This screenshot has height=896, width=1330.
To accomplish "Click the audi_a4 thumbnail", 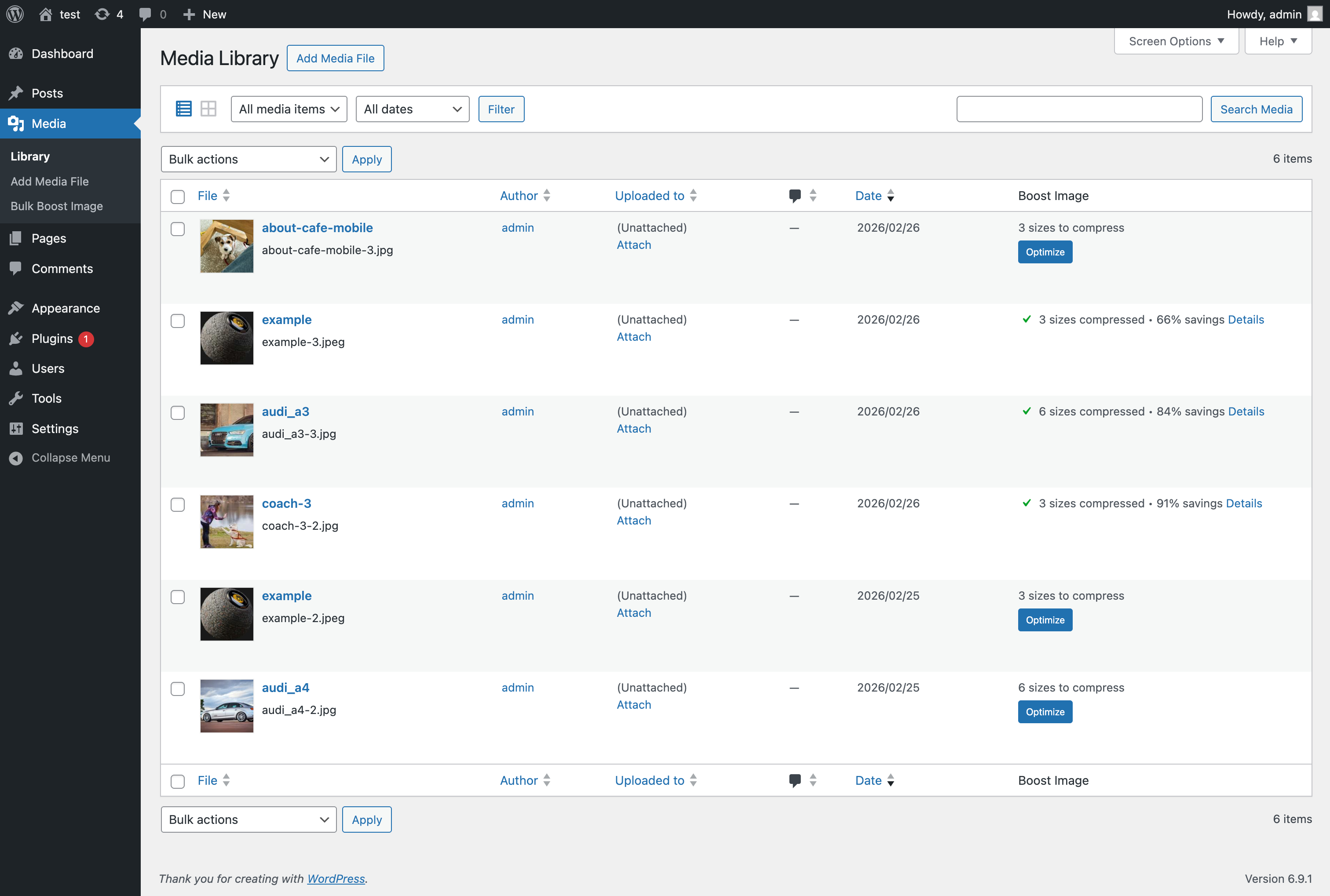I will [227, 706].
